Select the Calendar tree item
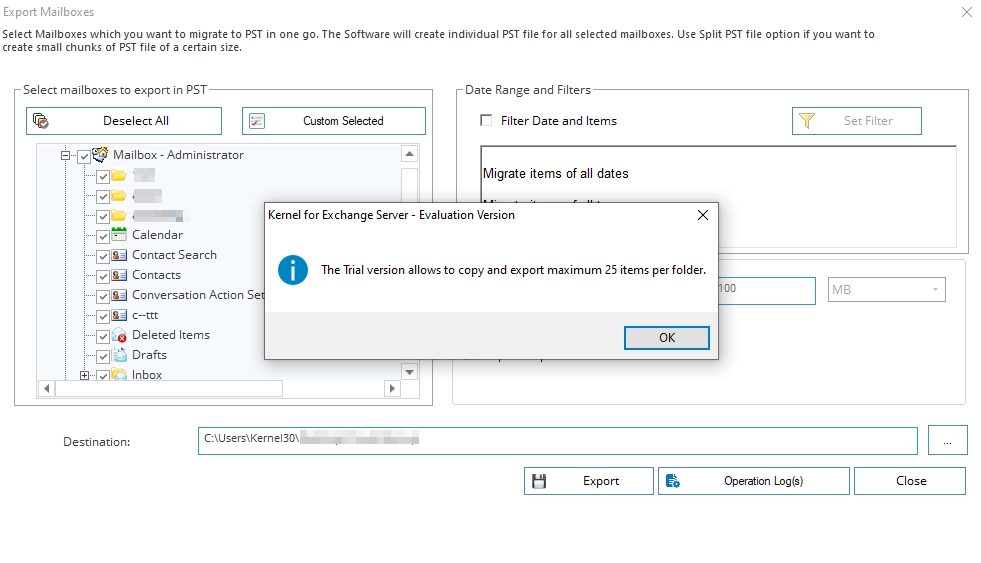 click(158, 235)
